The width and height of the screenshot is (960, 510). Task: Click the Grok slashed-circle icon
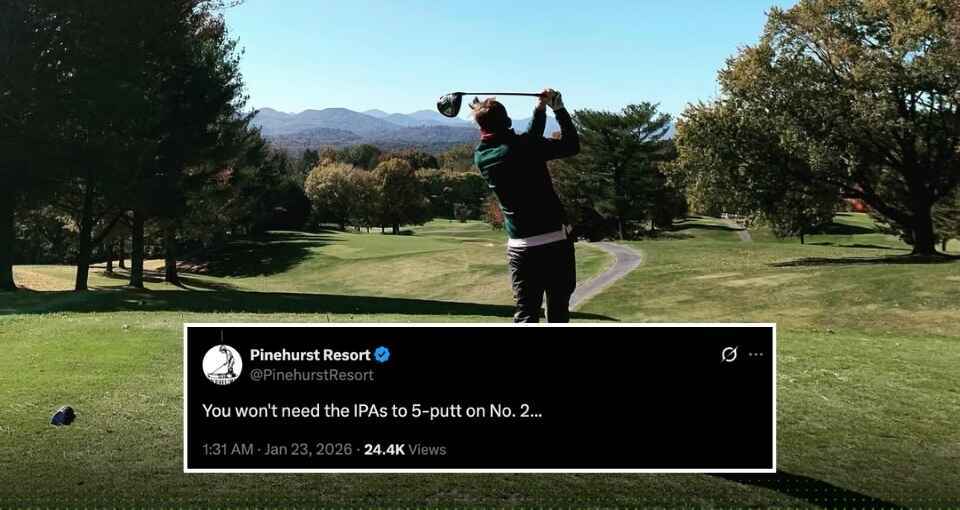(729, 354)
